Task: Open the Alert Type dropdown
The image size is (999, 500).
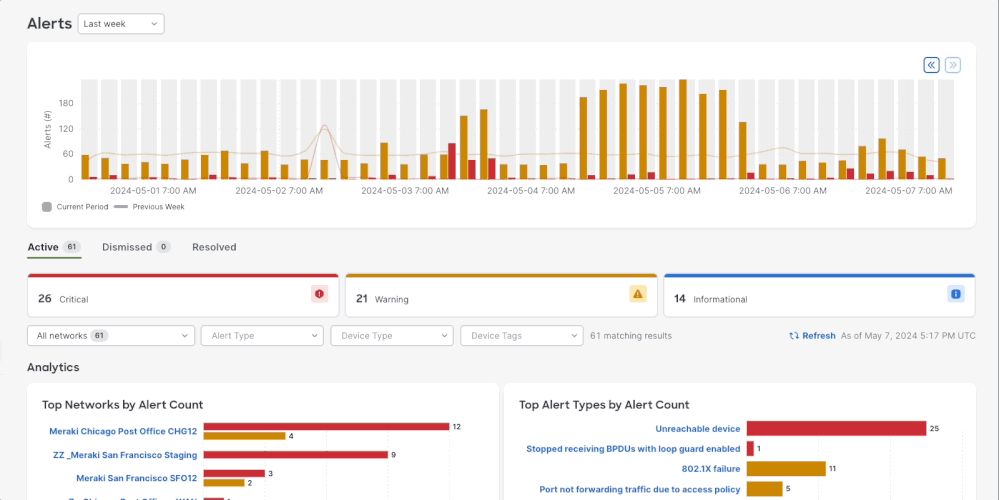Action: 261,336
